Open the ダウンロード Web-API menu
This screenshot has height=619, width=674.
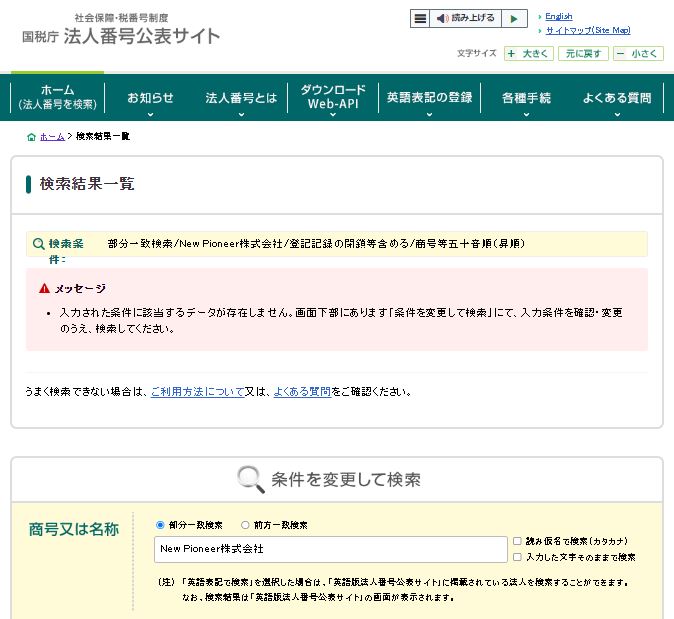coord(333,97)
